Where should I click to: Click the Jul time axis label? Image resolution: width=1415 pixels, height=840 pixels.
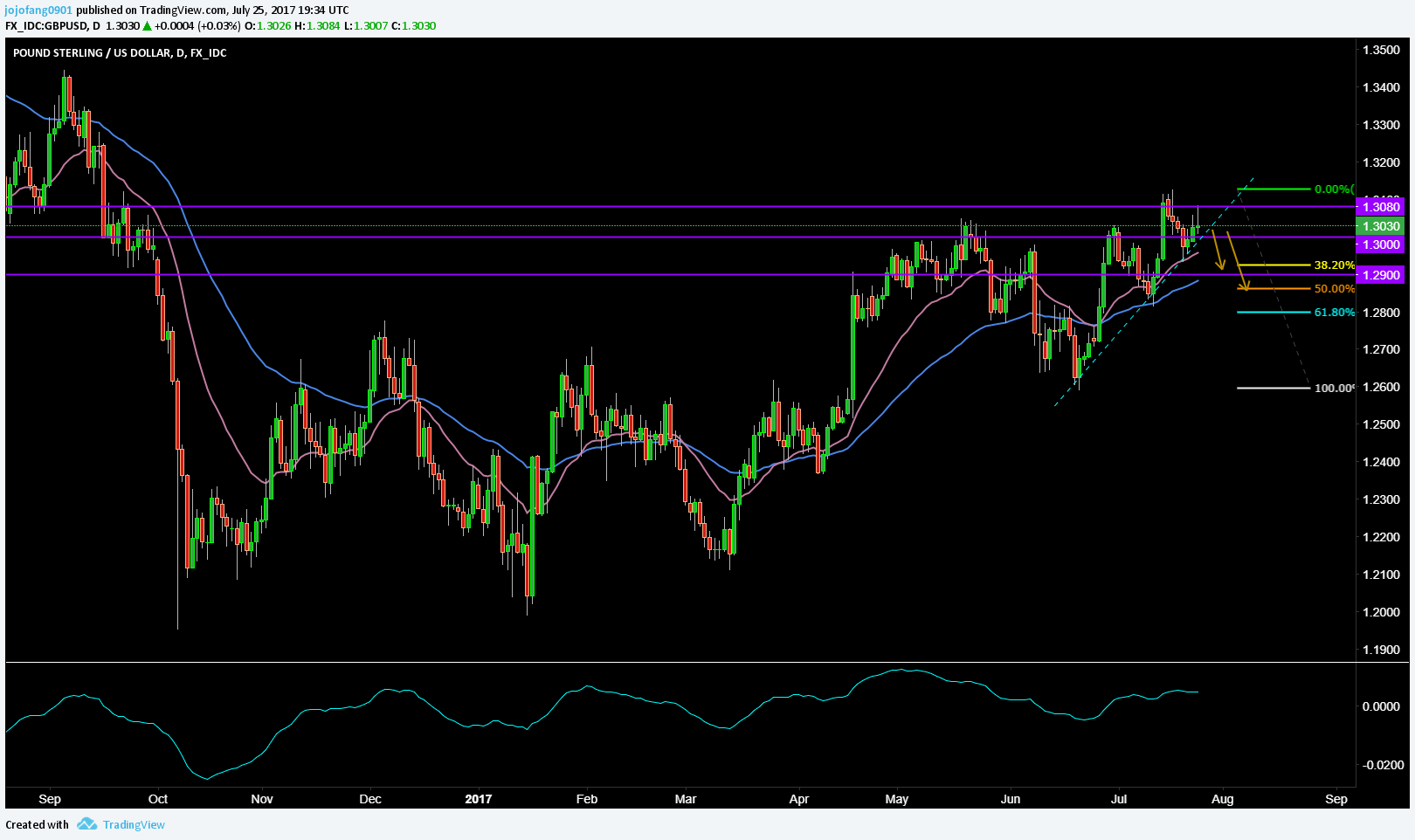(x=1118, y=799)
